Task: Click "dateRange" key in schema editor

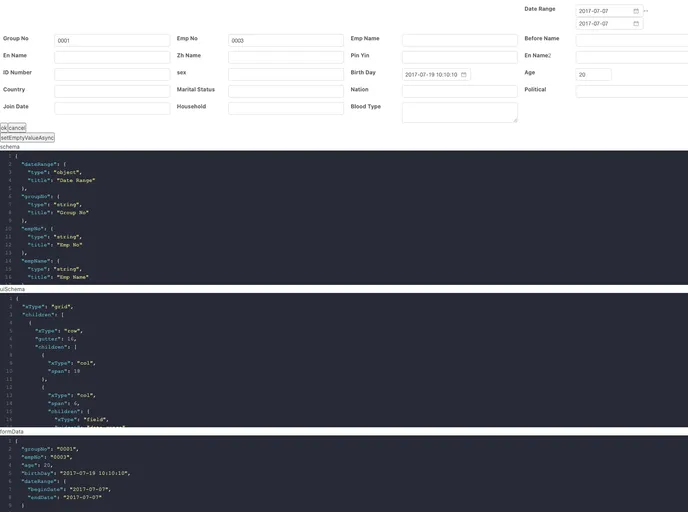Action: tap(40, 164)
